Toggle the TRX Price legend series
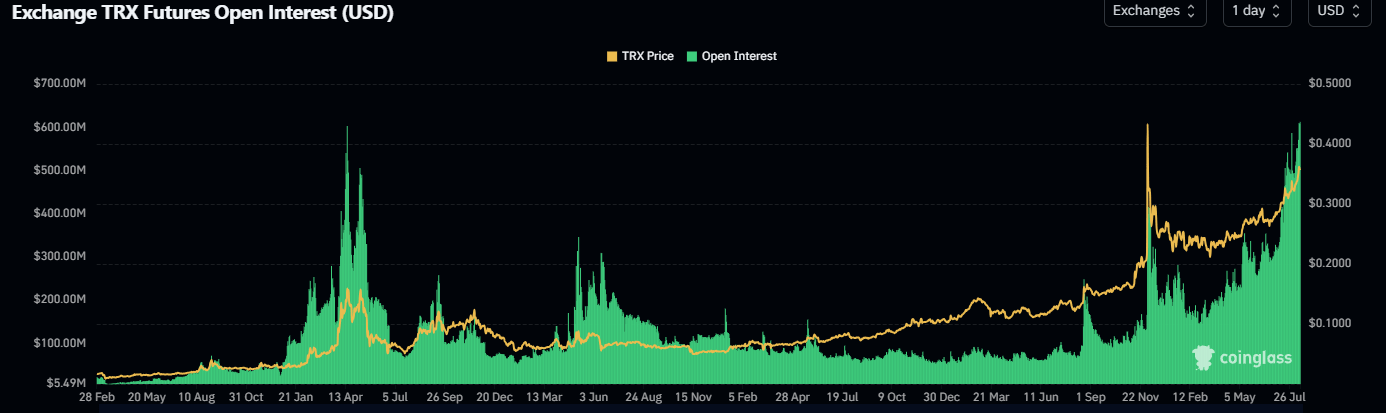The image size is (1386, 413). (x=640, y=56)
